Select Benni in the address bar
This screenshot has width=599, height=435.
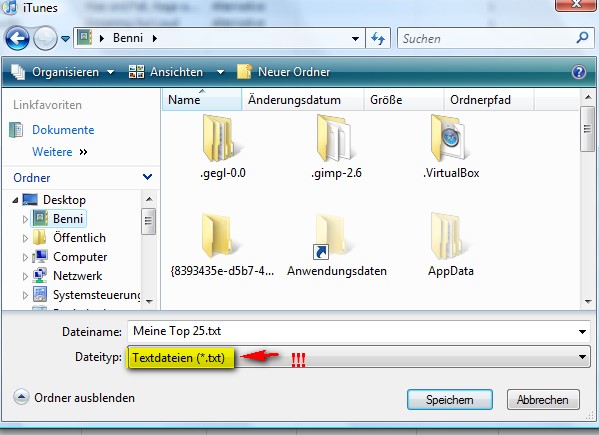[x=128, y=38]
